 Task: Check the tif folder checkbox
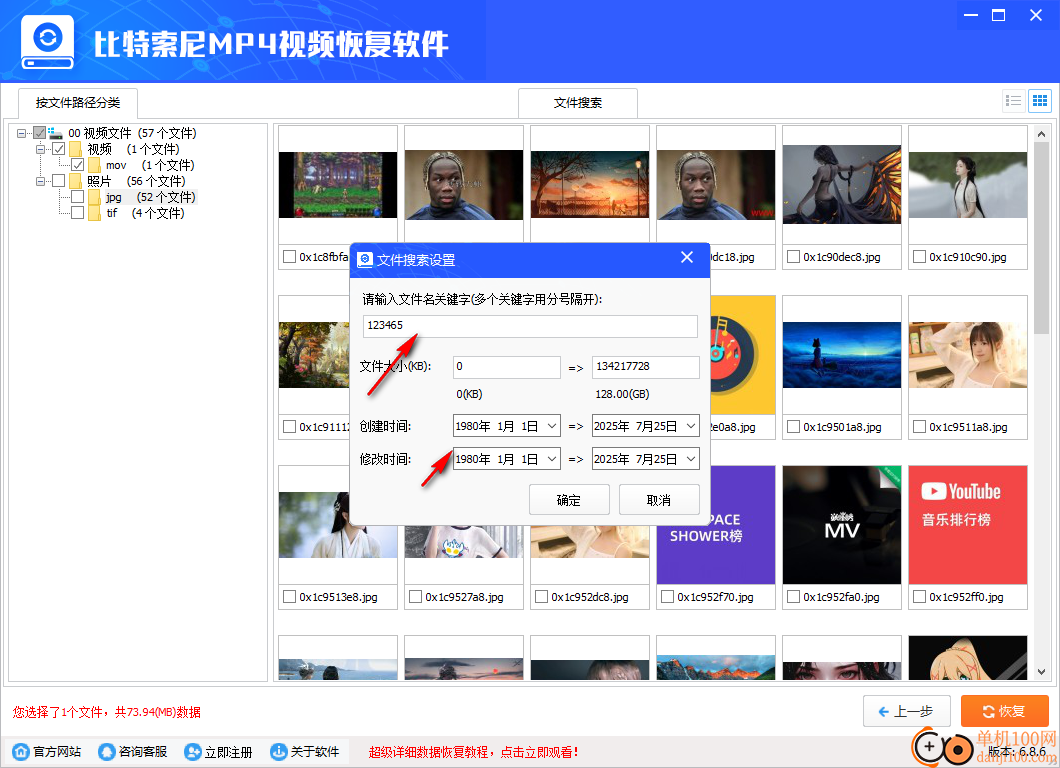[78, 213]
